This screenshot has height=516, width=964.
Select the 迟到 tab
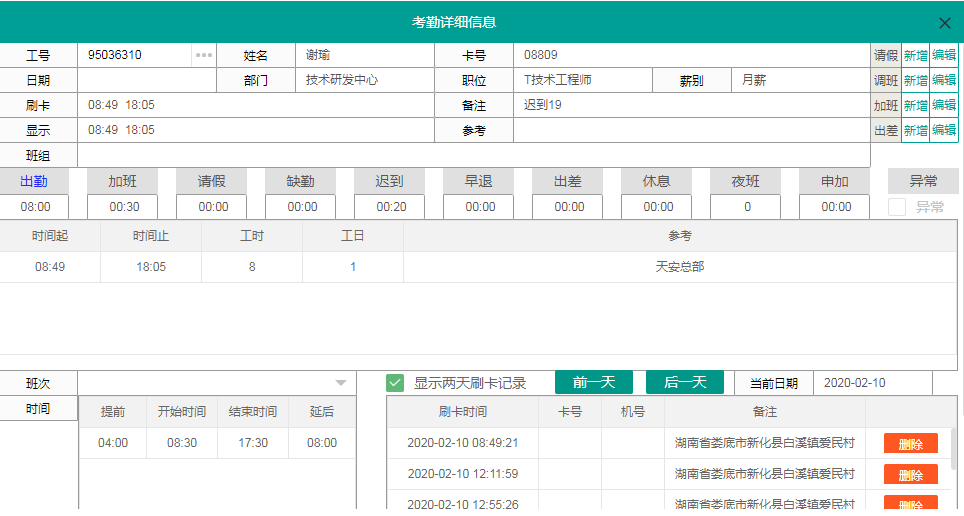(389, 181)
